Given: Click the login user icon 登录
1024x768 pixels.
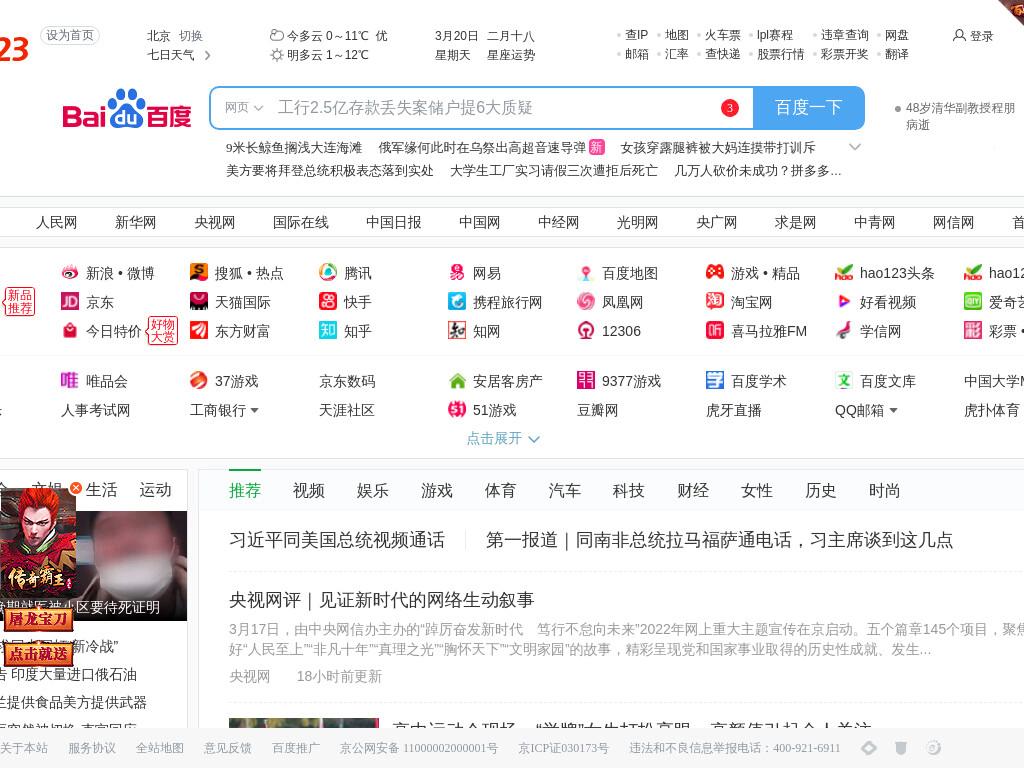Looking at the screenshot, I should (x=959, y=35).
